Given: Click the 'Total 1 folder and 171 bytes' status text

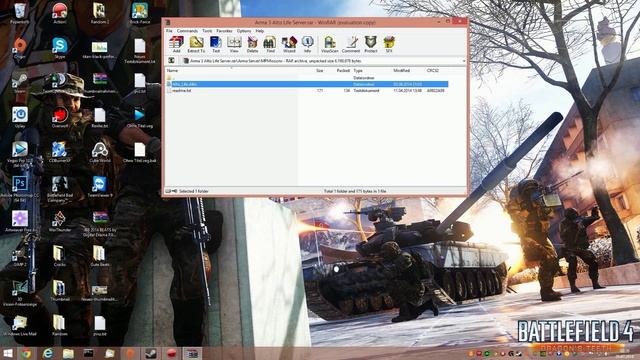Looking at the screenshot, I should tap(355, 191).
